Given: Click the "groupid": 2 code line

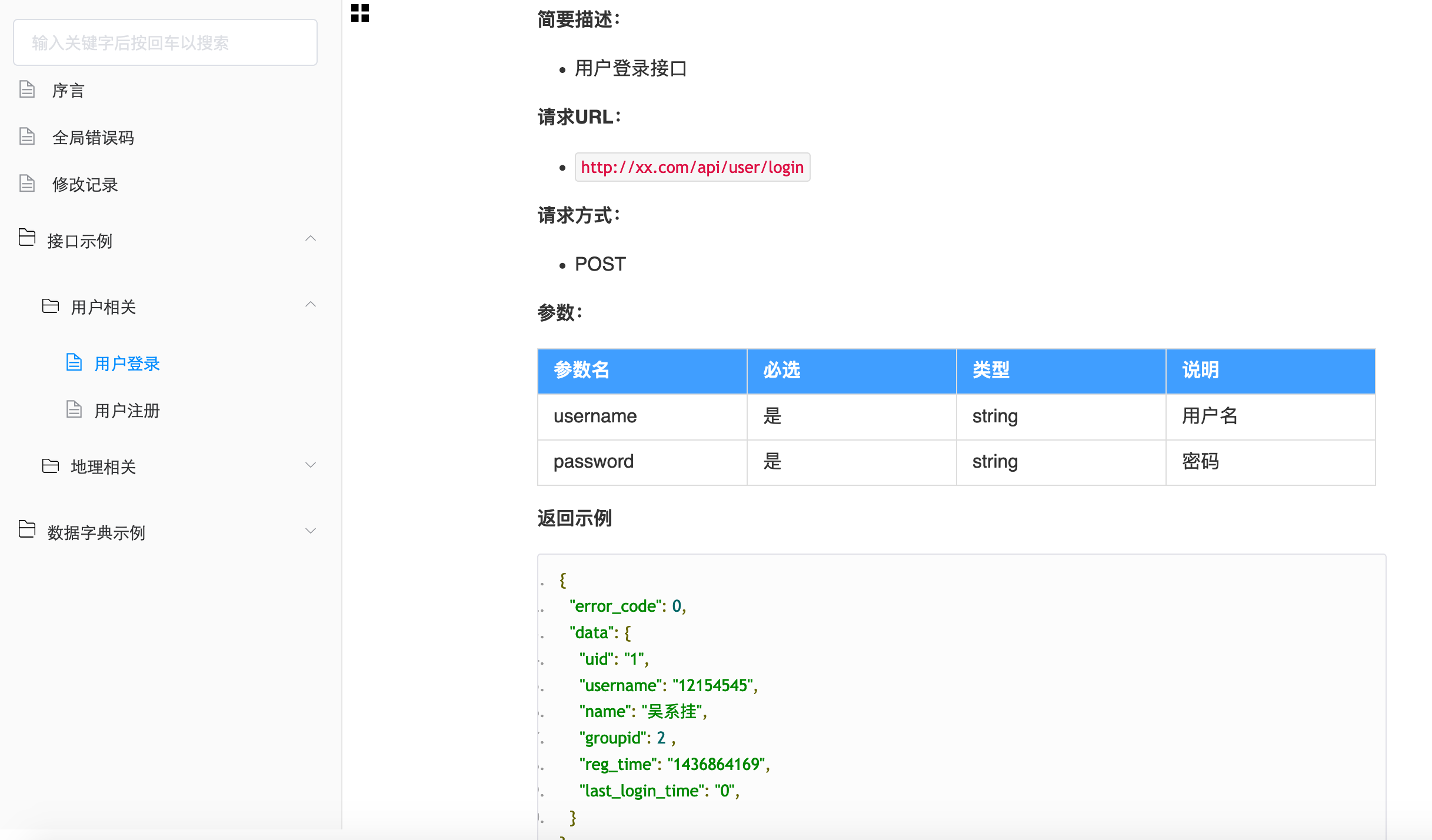Looking at the screenshot, I should pyautogui.click(x=627, y=738).
